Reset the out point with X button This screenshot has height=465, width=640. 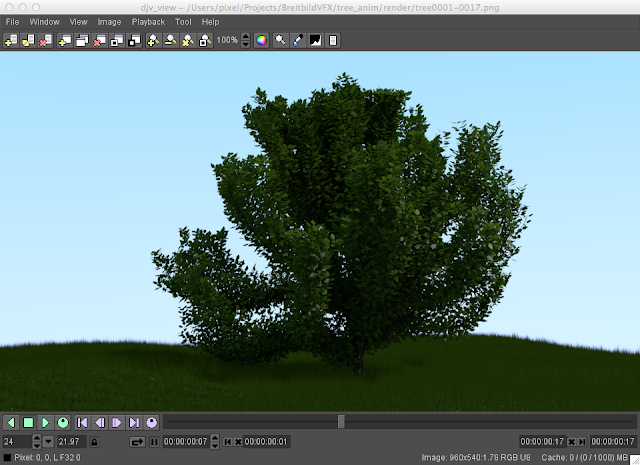(571, 442)
